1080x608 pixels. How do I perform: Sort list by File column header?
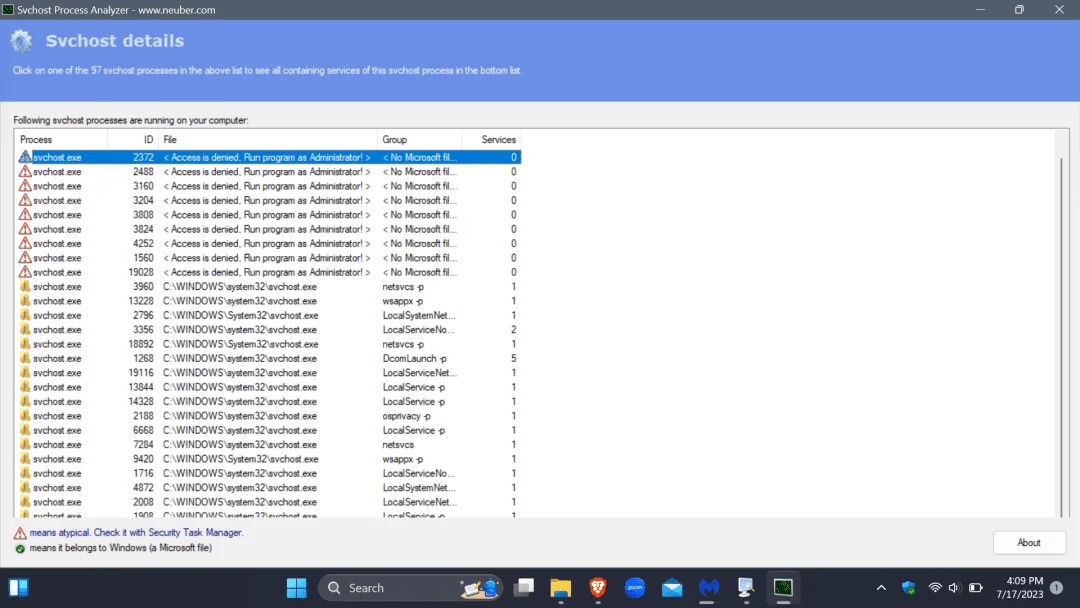[x=268, y=139]
